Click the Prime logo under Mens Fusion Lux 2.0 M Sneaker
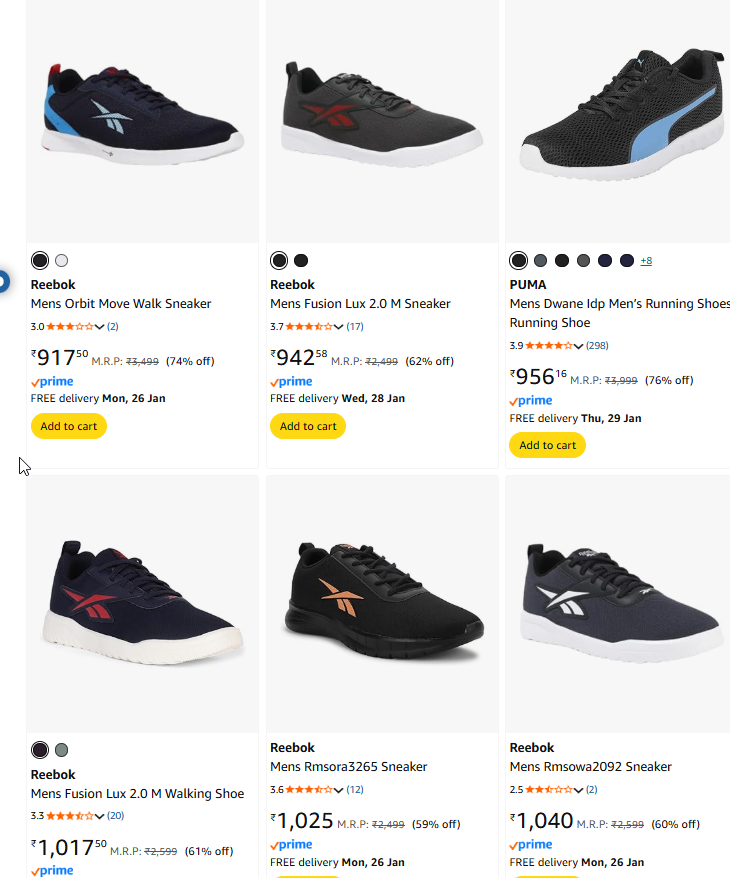The height and width of the screenshot is (878, 730). click(x=291, y=382)
